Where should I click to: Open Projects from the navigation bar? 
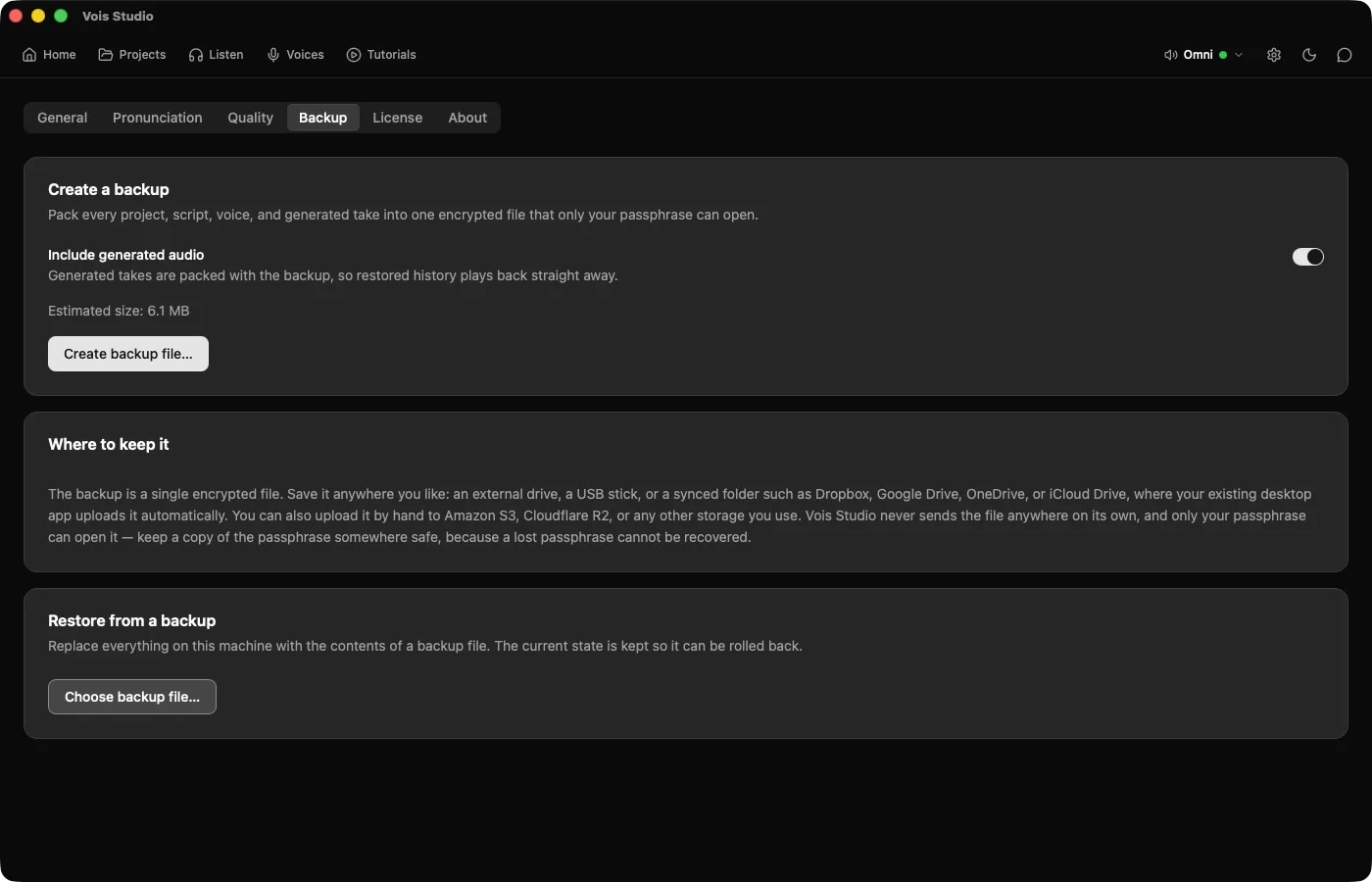coord(132,55)
